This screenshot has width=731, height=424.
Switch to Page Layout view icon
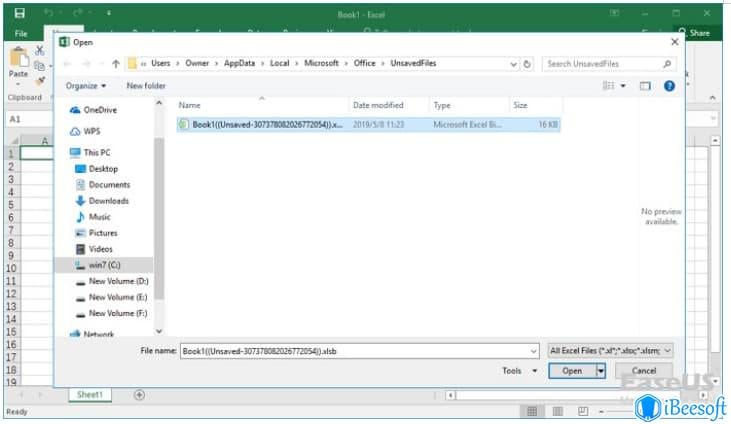tap(558, 411)
